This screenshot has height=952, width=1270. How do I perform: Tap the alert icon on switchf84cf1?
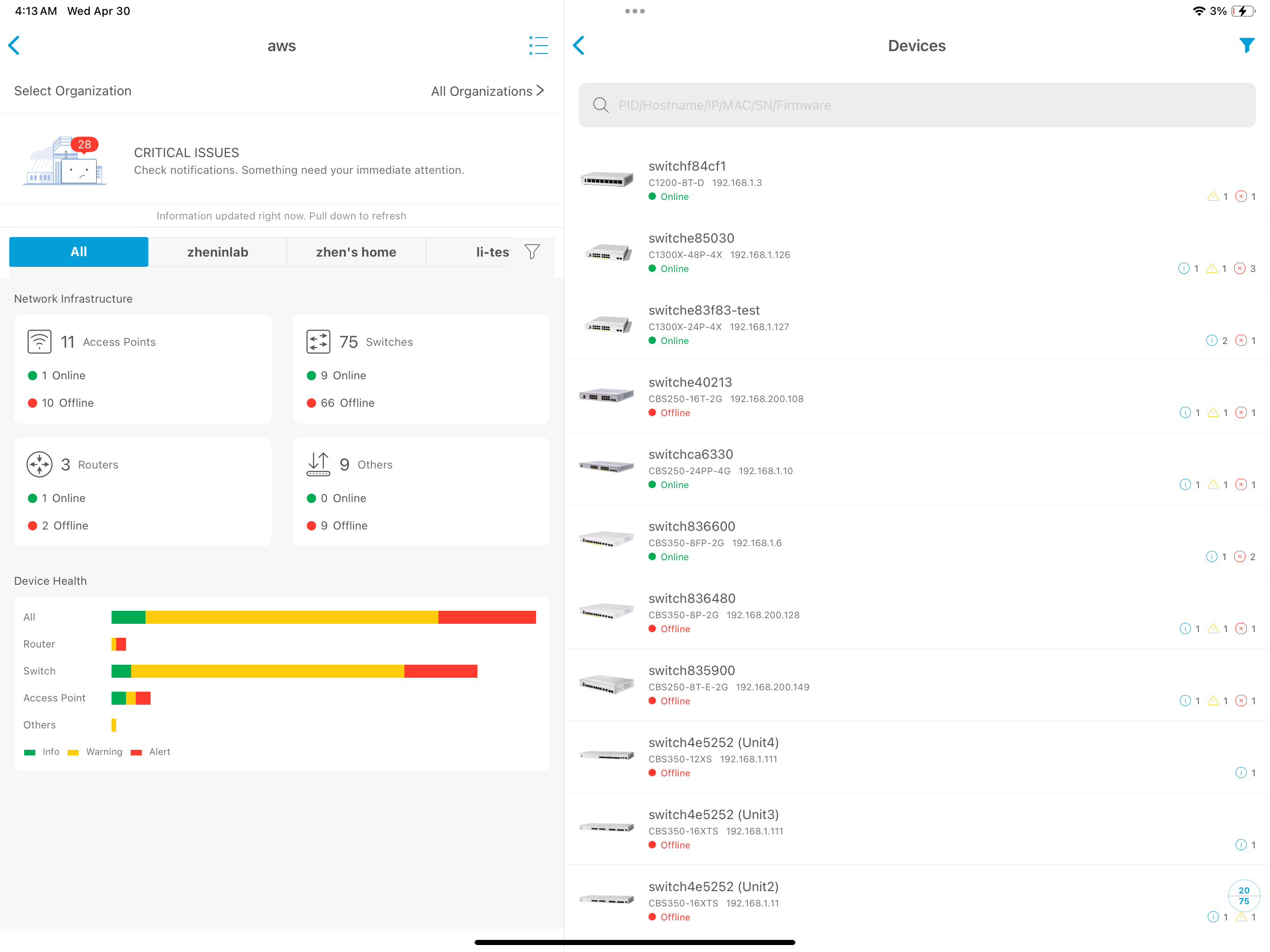coord(1241,196)
